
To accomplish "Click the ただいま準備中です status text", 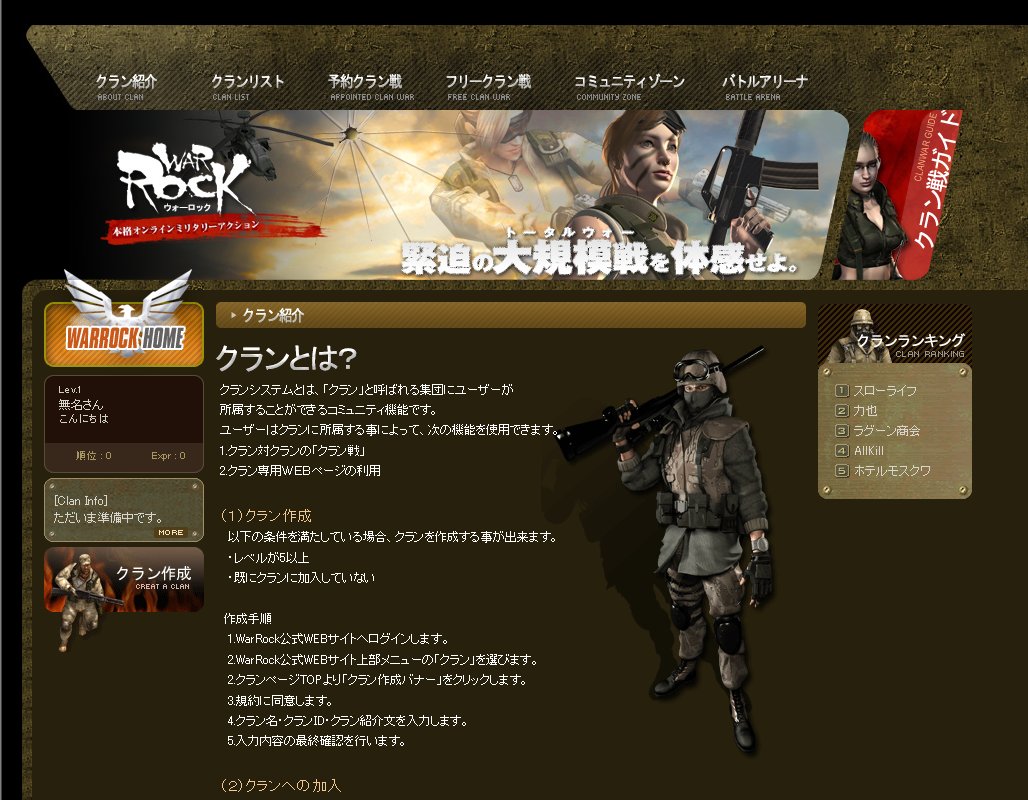I will 108,517.
